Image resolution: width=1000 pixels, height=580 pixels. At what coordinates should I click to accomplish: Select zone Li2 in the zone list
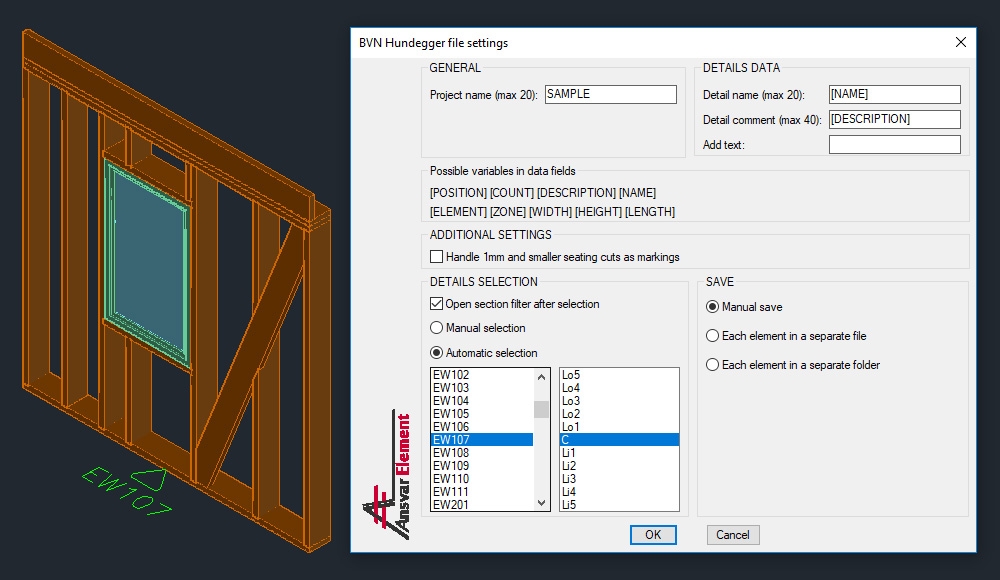[619, 466]
